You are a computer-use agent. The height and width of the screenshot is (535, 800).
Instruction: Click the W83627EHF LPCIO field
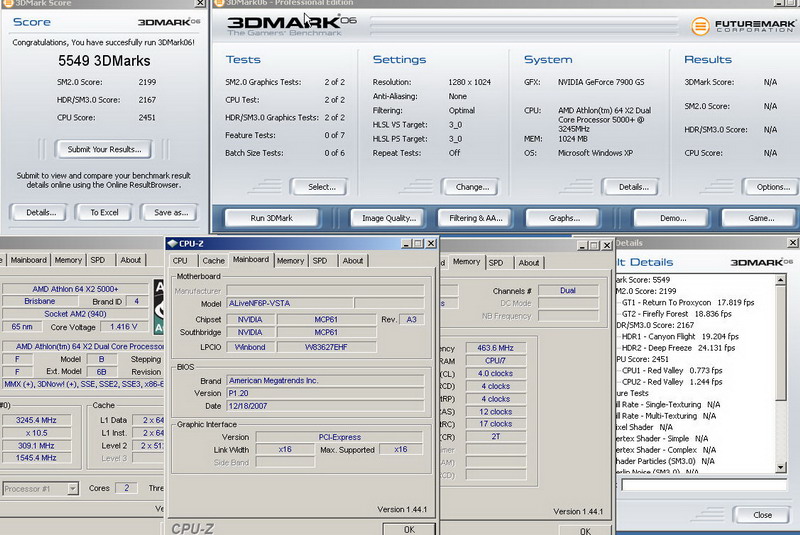(326, 347)
